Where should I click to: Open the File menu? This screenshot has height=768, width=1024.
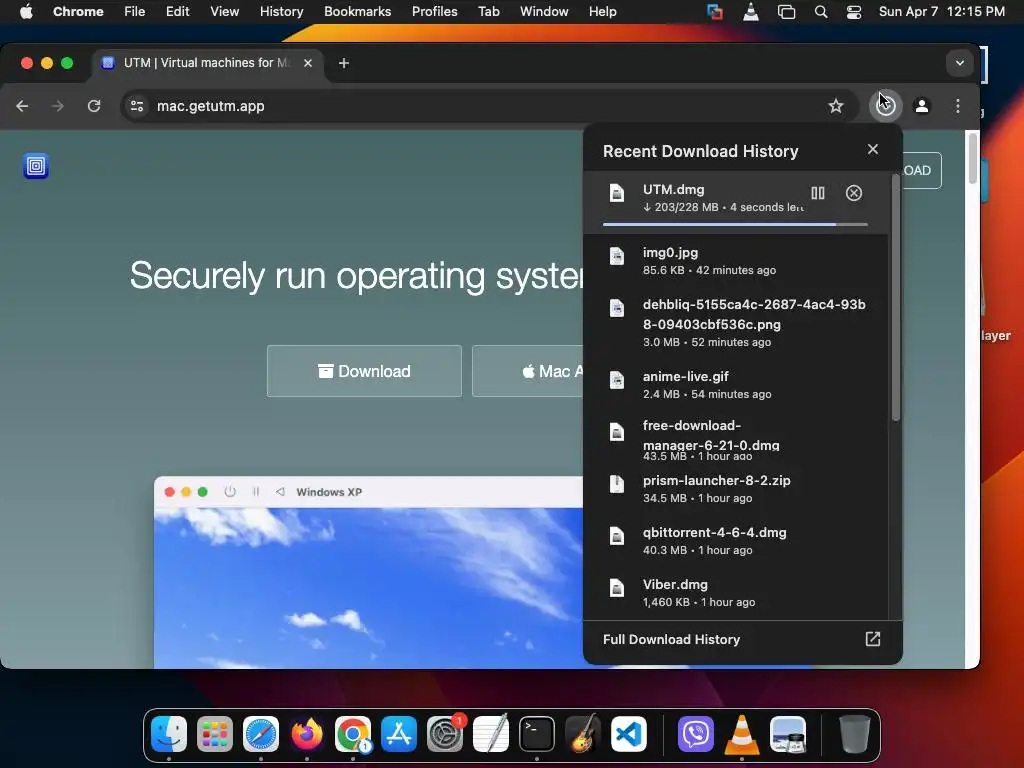click(x=135, y=11)
